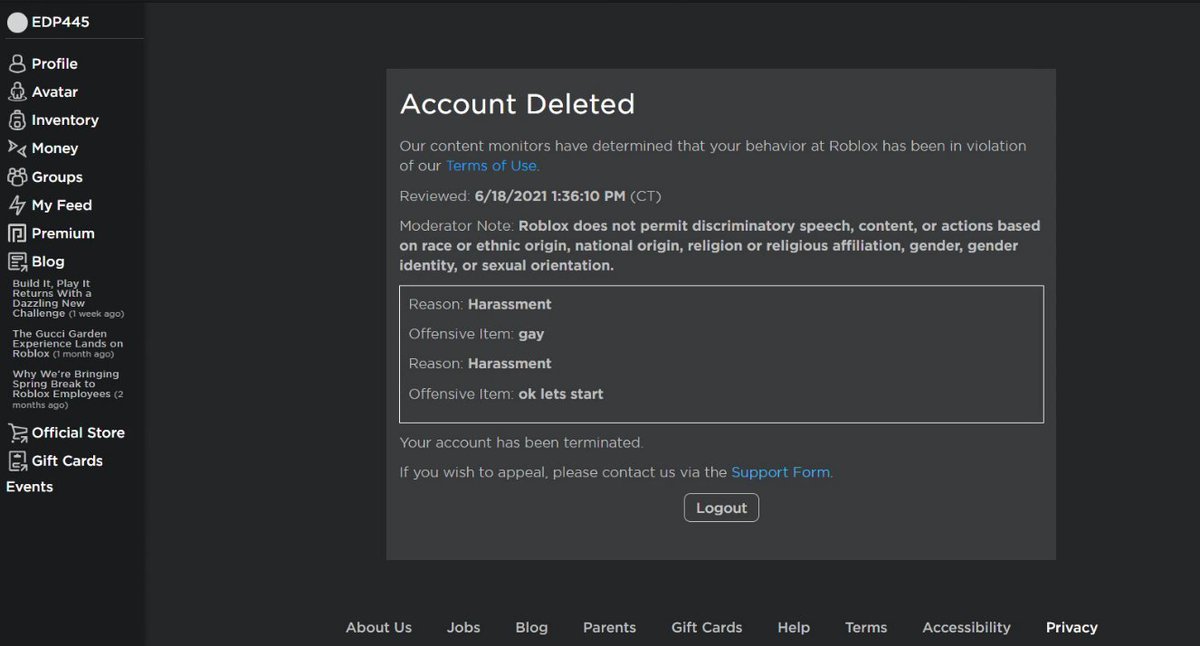Open Jobs footer link
This screenshot has width=1200, height=646.
pyautogui.click(x=463, y=628)
